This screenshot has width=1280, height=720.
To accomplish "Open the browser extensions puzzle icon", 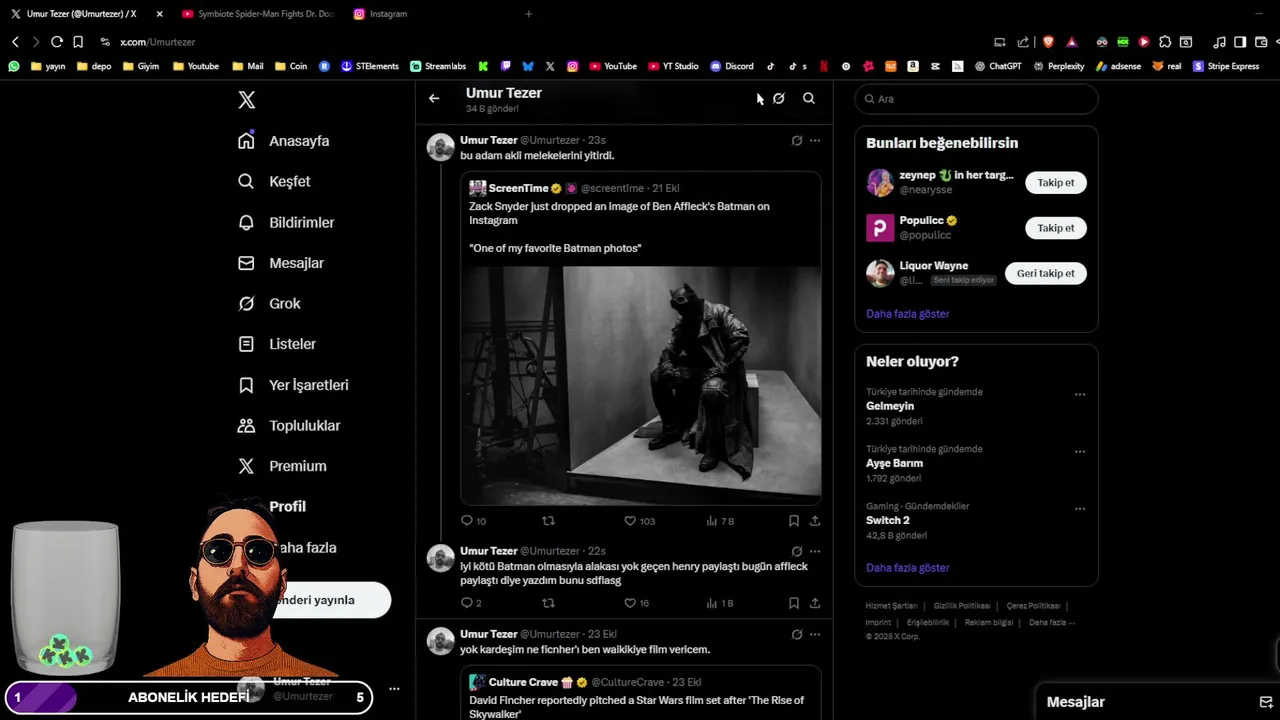I will (1165, 42).
